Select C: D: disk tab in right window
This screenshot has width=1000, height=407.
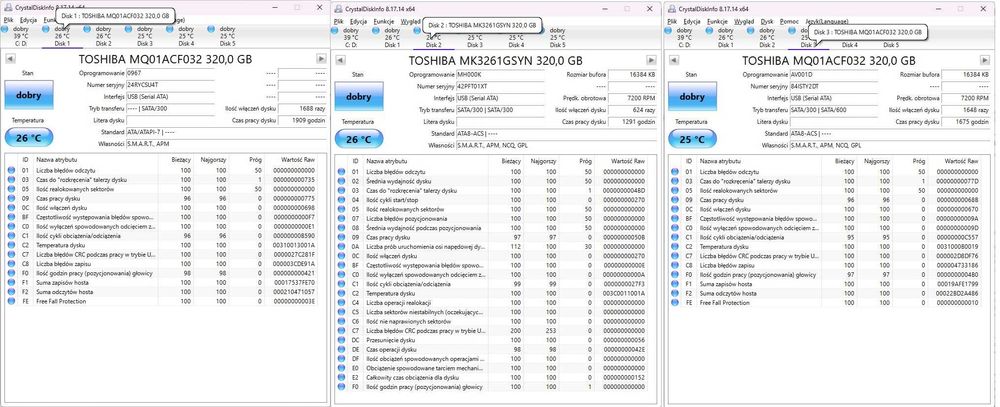pos(684,38)
